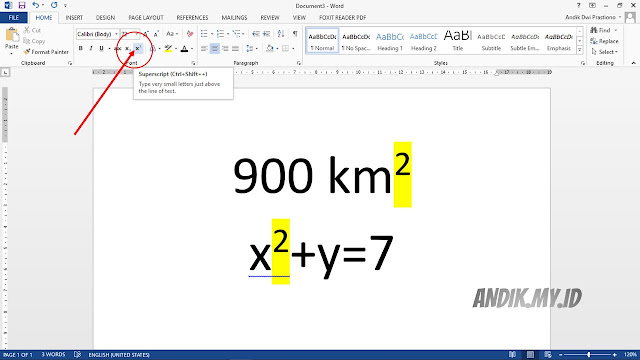640x360 pixels.
Task: Open Font dialog launcher
Action: [193, 63]
